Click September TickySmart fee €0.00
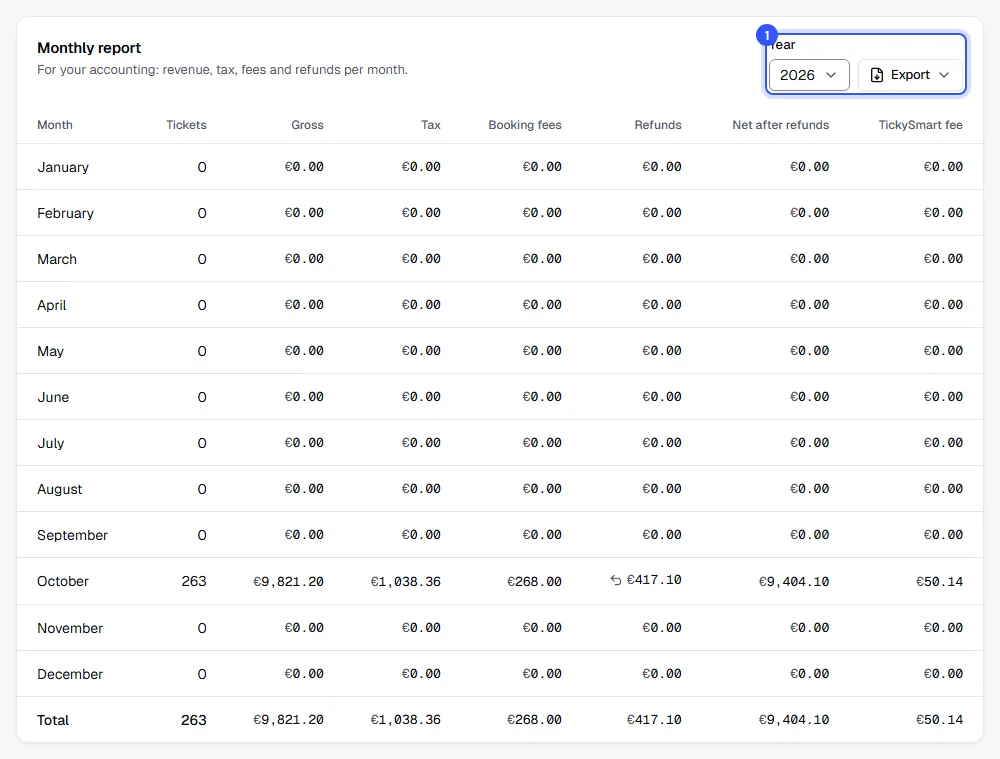This screenshot has width=1000, height=759. pos(943,534)
